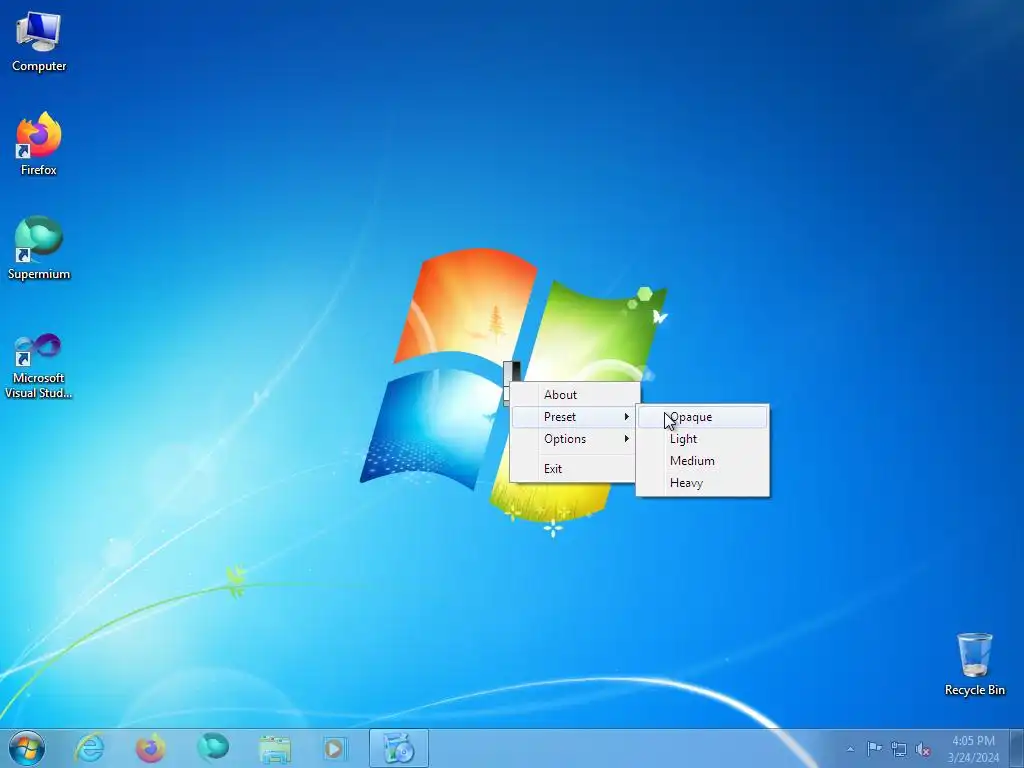Open the Preset submenu
The height and width of the screenshot is (768, 1024).
pos(573,417)
